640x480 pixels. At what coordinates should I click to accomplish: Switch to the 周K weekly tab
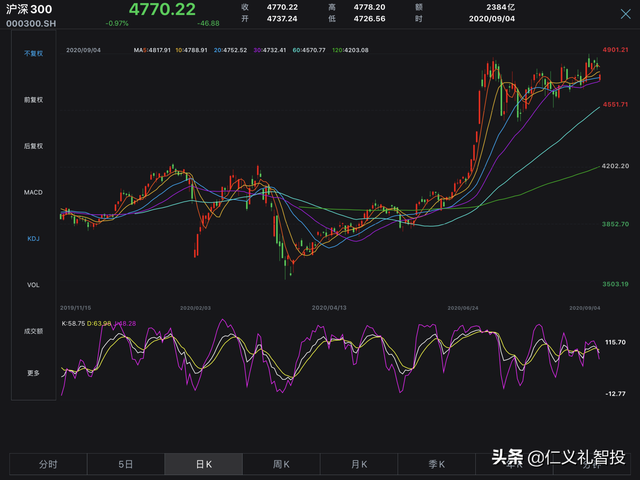click(281, 464)
